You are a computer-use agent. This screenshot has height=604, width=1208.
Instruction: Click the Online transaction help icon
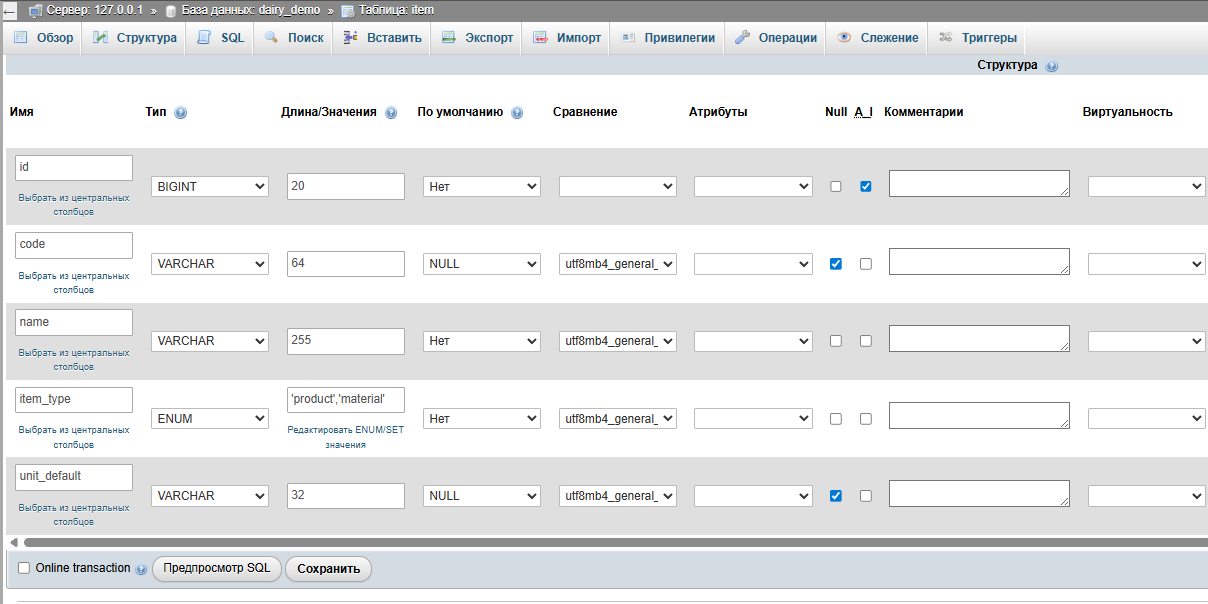tap(141, 569)
